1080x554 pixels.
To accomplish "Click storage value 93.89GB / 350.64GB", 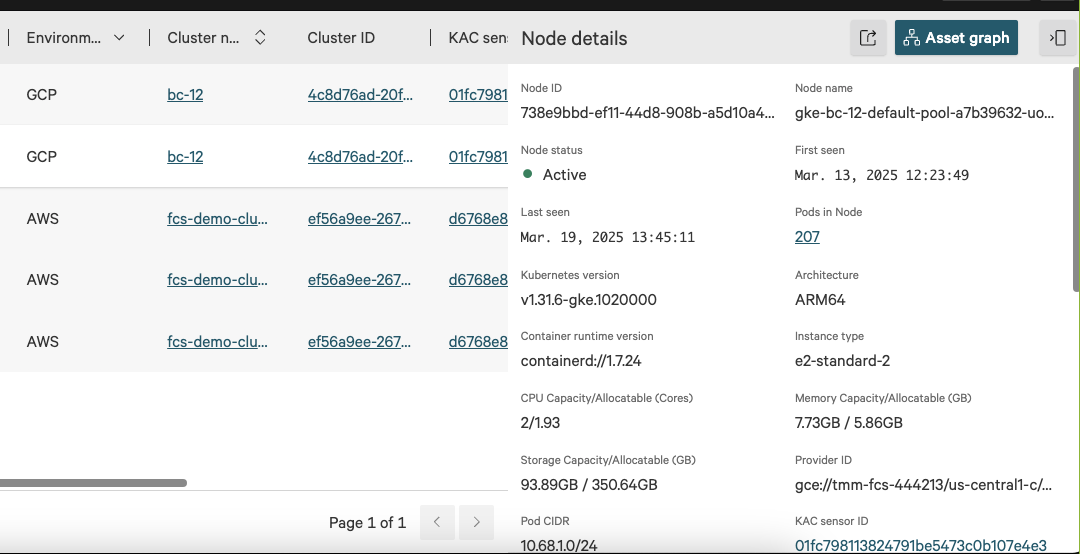I will [589, 485].
